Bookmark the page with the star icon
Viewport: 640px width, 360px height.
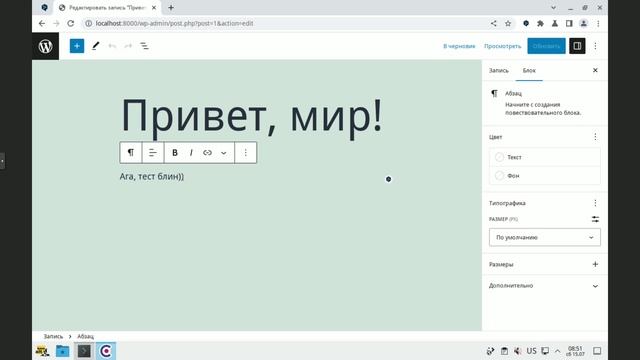point(508,23)
